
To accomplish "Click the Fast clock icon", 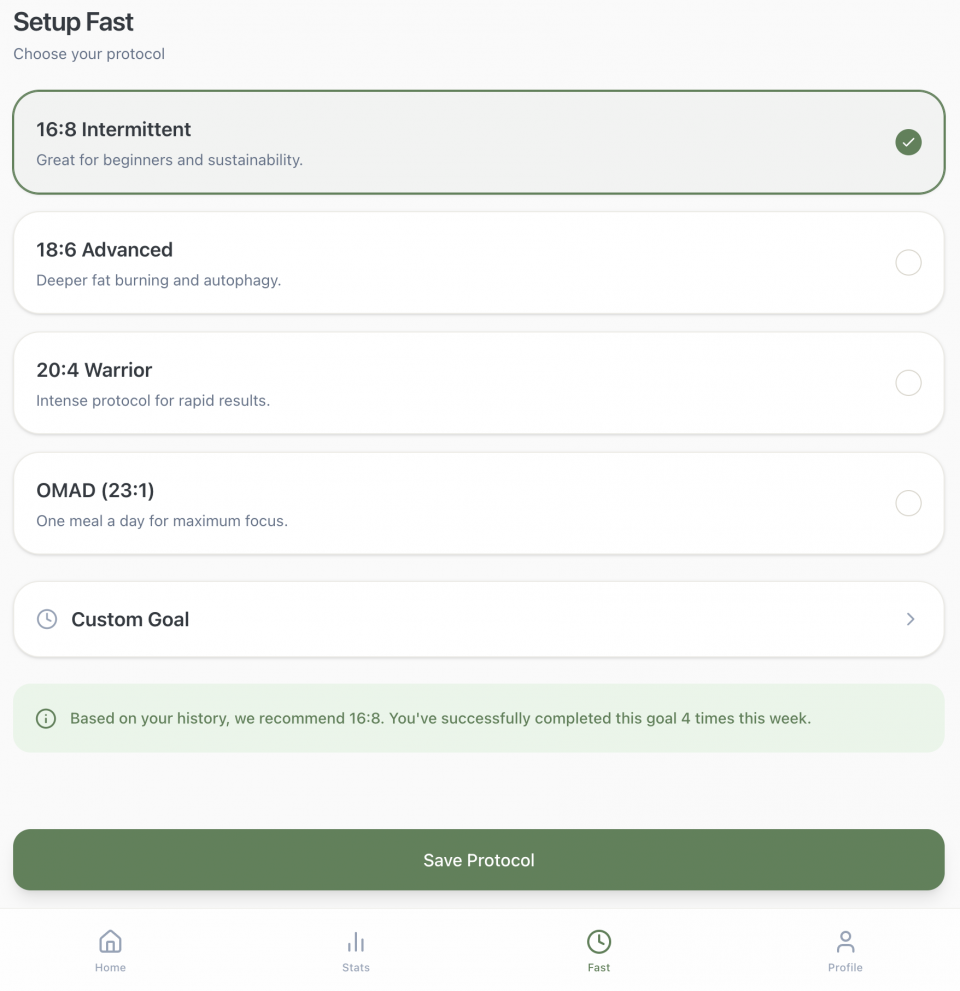I will 599,942.
